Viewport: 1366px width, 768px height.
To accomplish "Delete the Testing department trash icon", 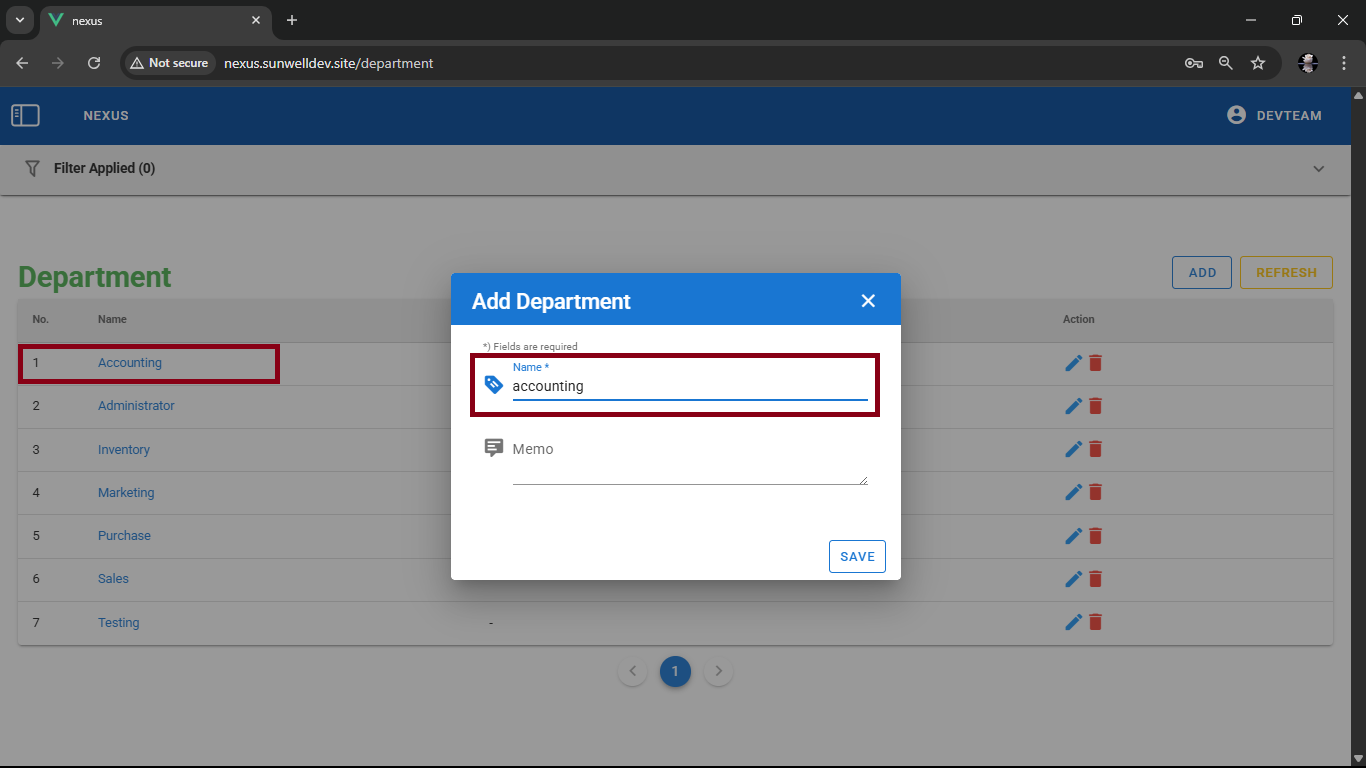I will [1095, 622].
